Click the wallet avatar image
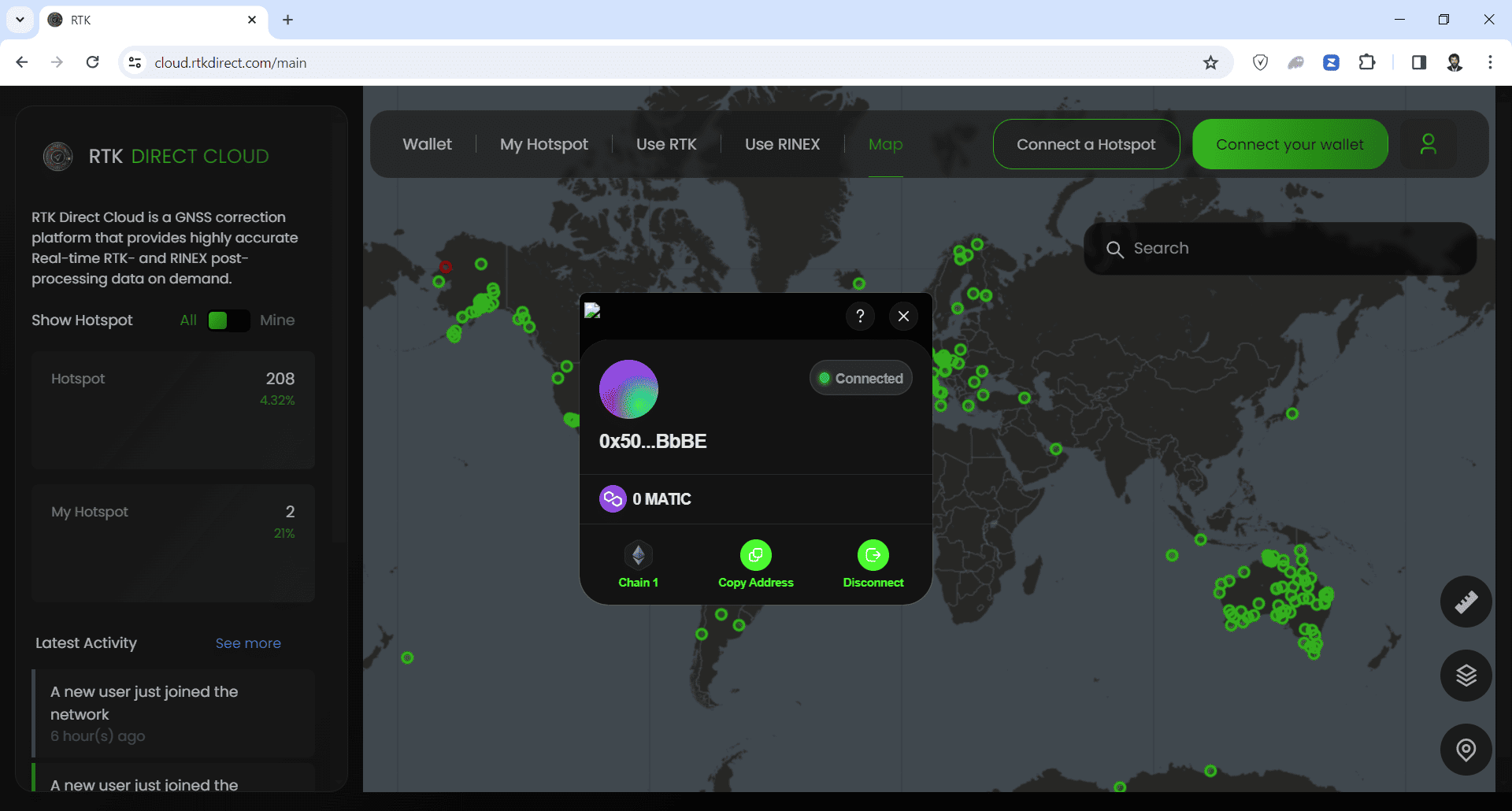 [628, 389]
